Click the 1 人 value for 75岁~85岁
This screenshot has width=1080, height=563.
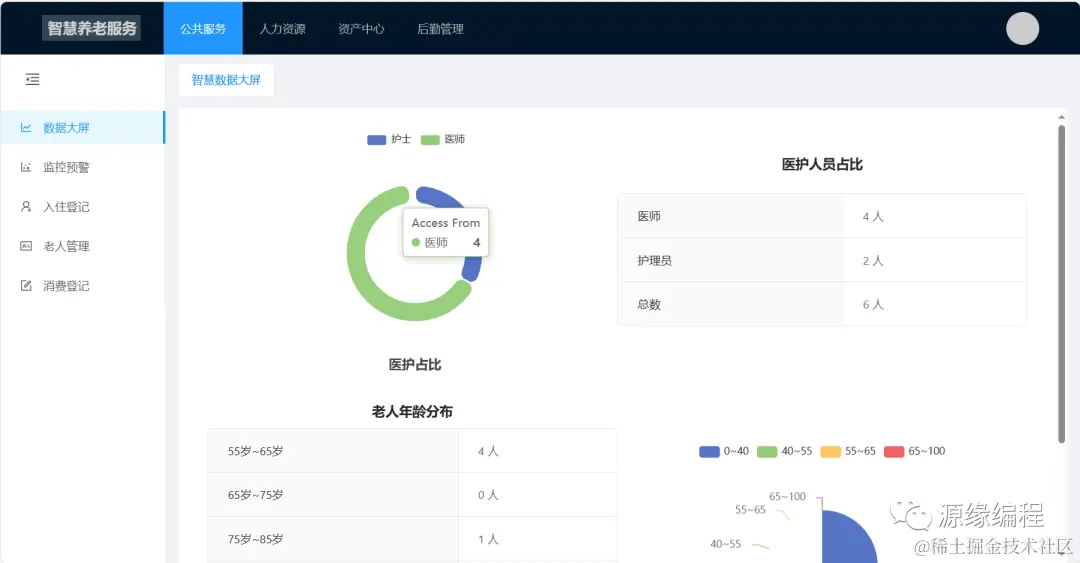(x=488, y=539)
